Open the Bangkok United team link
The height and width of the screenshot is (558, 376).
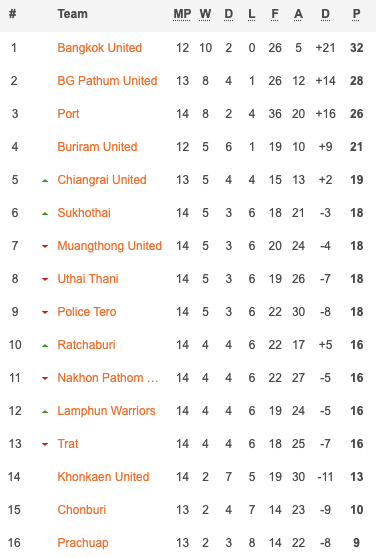pos(100,48)
